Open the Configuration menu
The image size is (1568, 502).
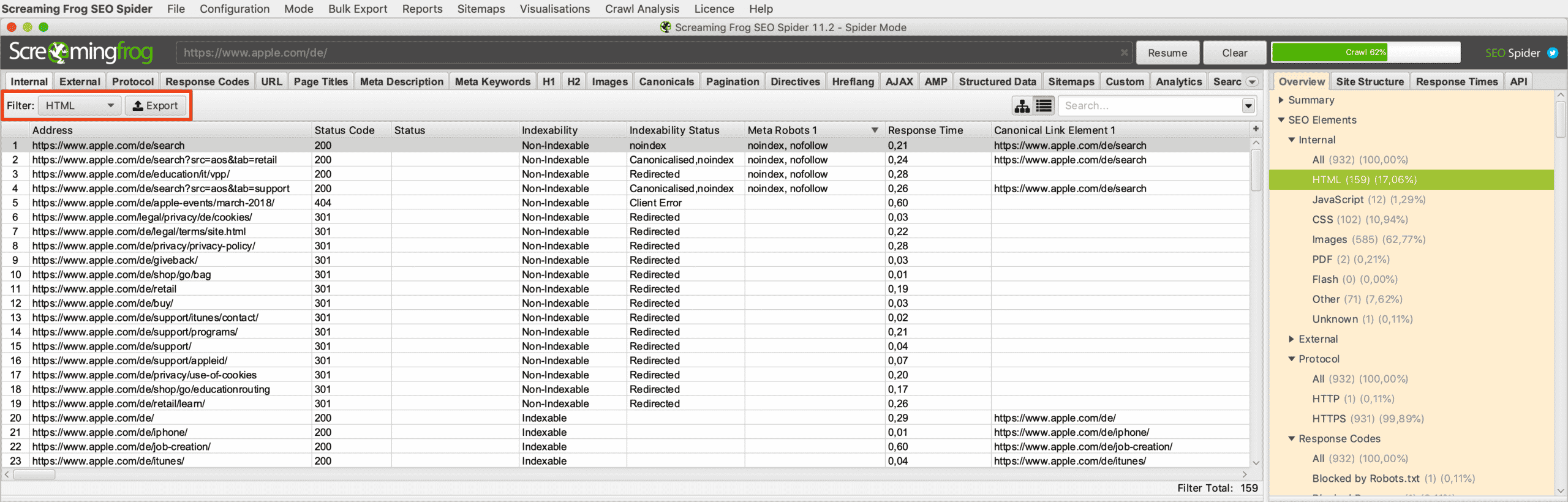(x=235, y=9)
